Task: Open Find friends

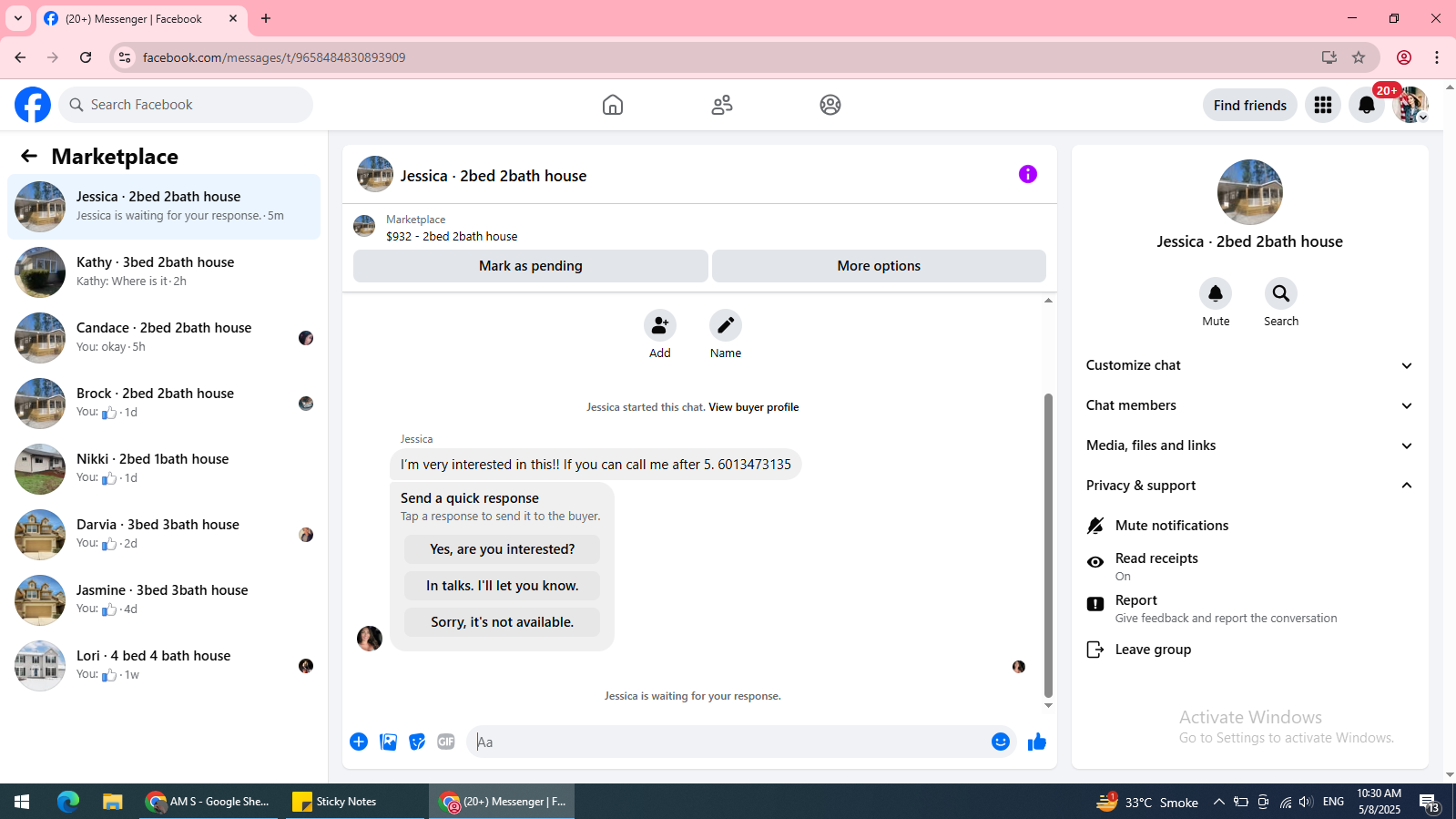Action: click(x=1249, y=105)
